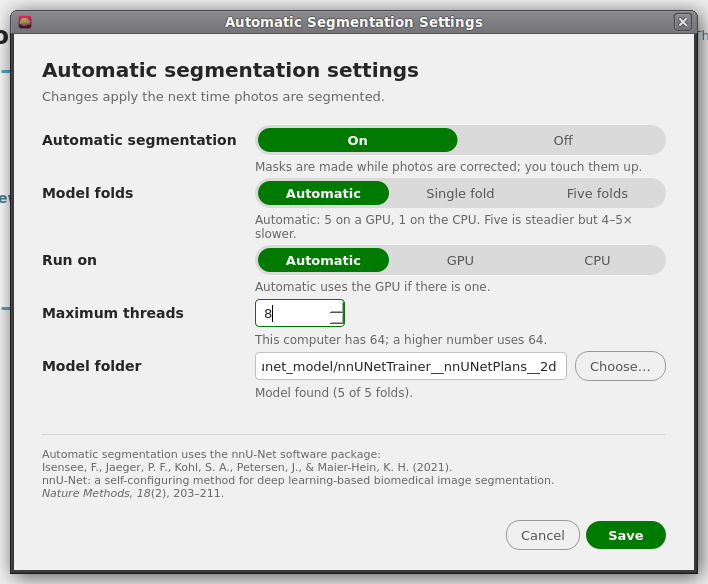The height and width of the screenshot is (584, 708).
Task: Close the Automatic Segmentation Settings dialog
Action: point(683,22)
